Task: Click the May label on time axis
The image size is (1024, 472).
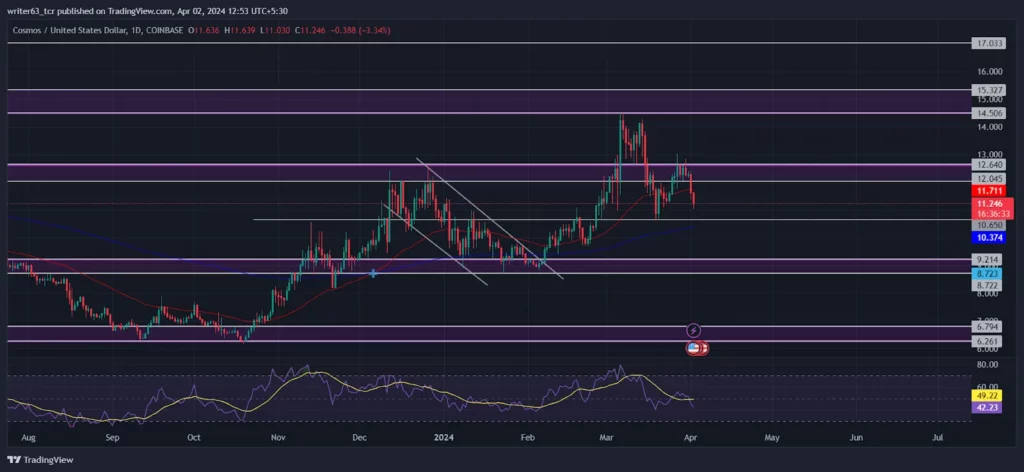Action: 772,437
